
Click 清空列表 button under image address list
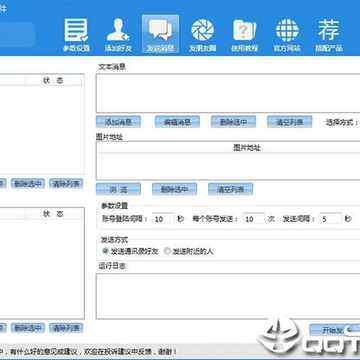point(231,189)
